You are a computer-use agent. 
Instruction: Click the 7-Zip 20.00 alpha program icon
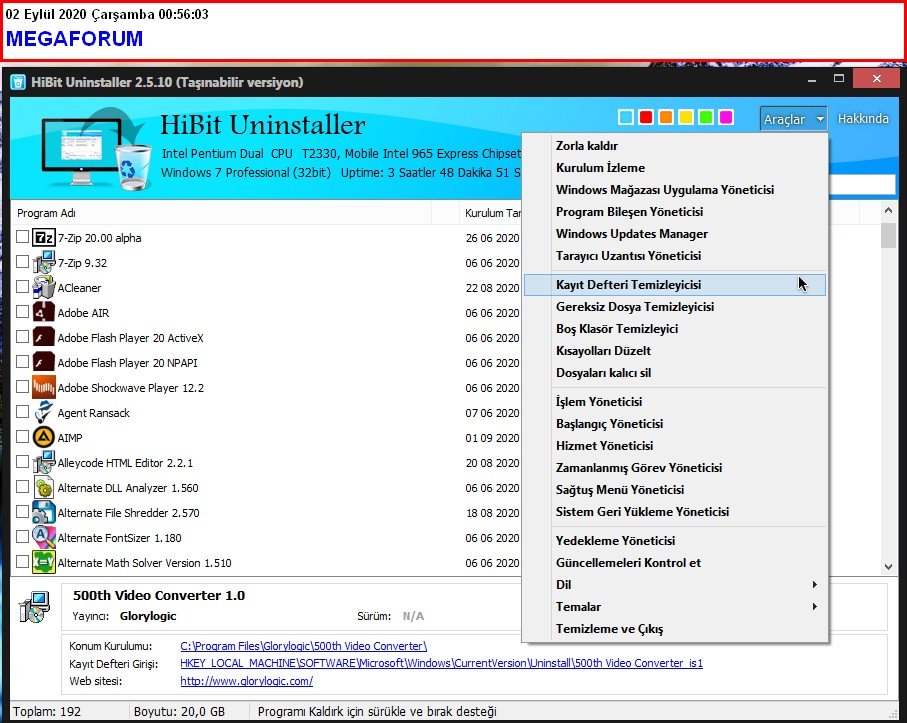pos(43,238)
